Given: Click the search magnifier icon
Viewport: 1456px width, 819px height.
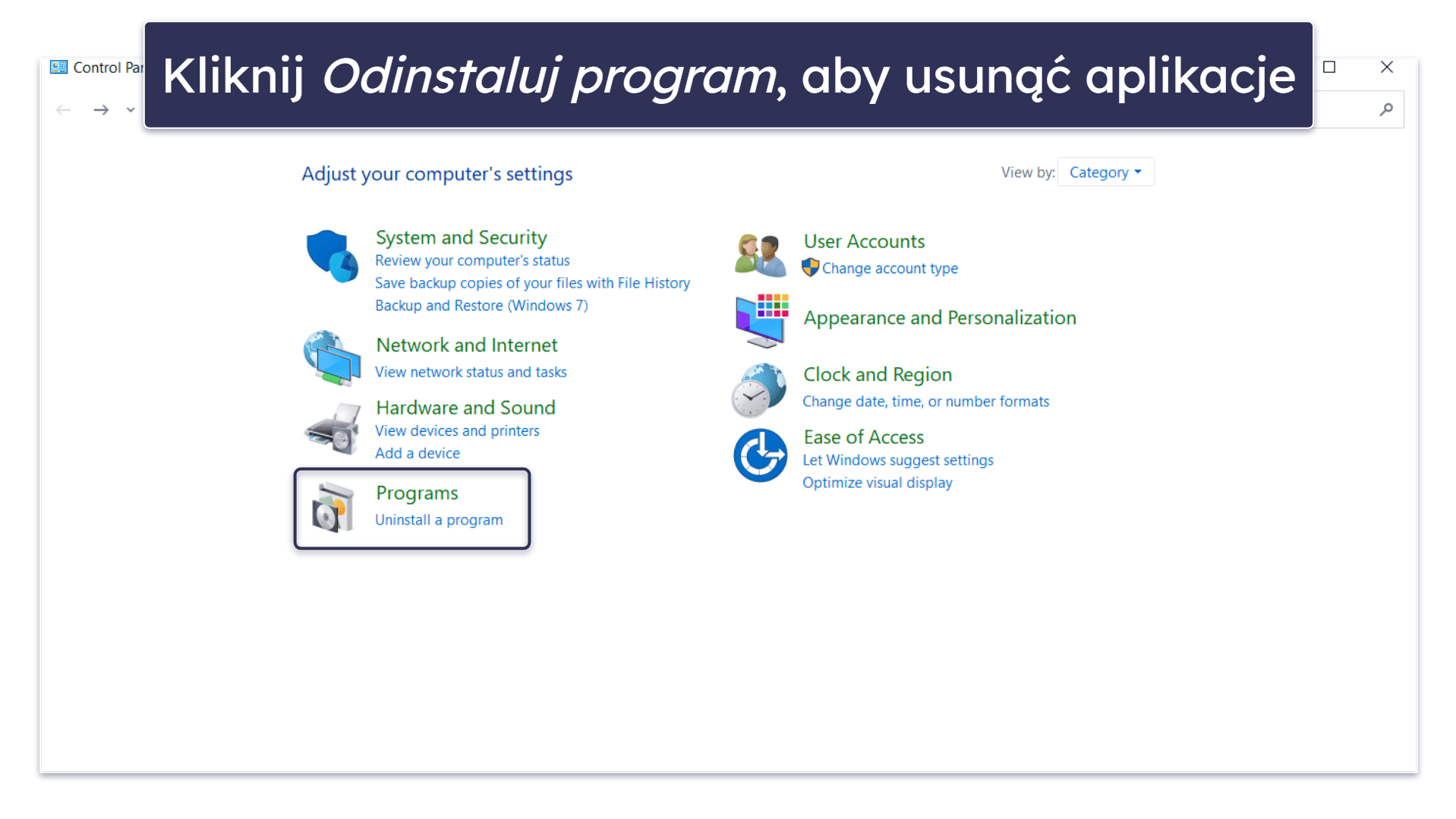Looking at the screenshot, I should (x=1386, y=110).
